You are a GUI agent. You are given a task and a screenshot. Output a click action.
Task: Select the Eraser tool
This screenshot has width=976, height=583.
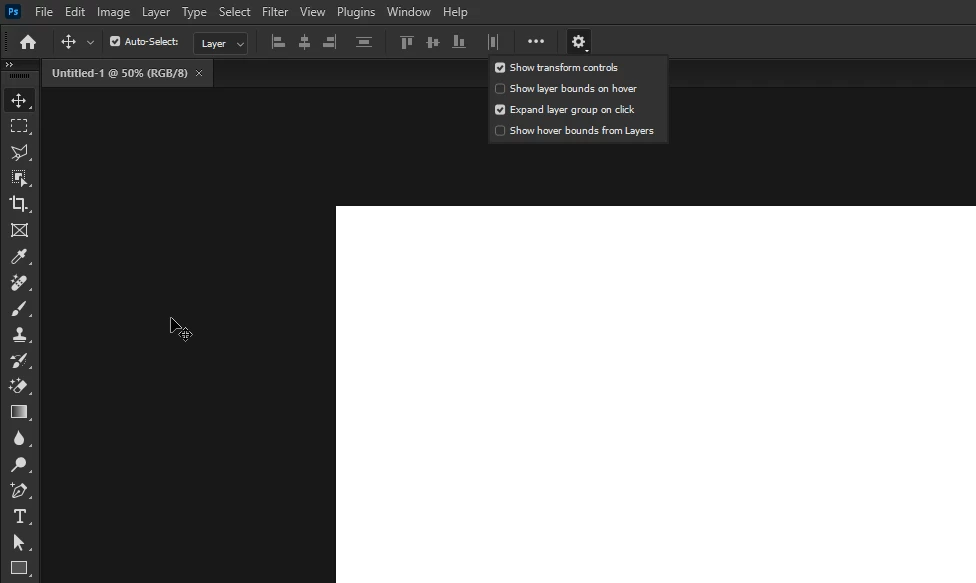(x=19, y=386)
